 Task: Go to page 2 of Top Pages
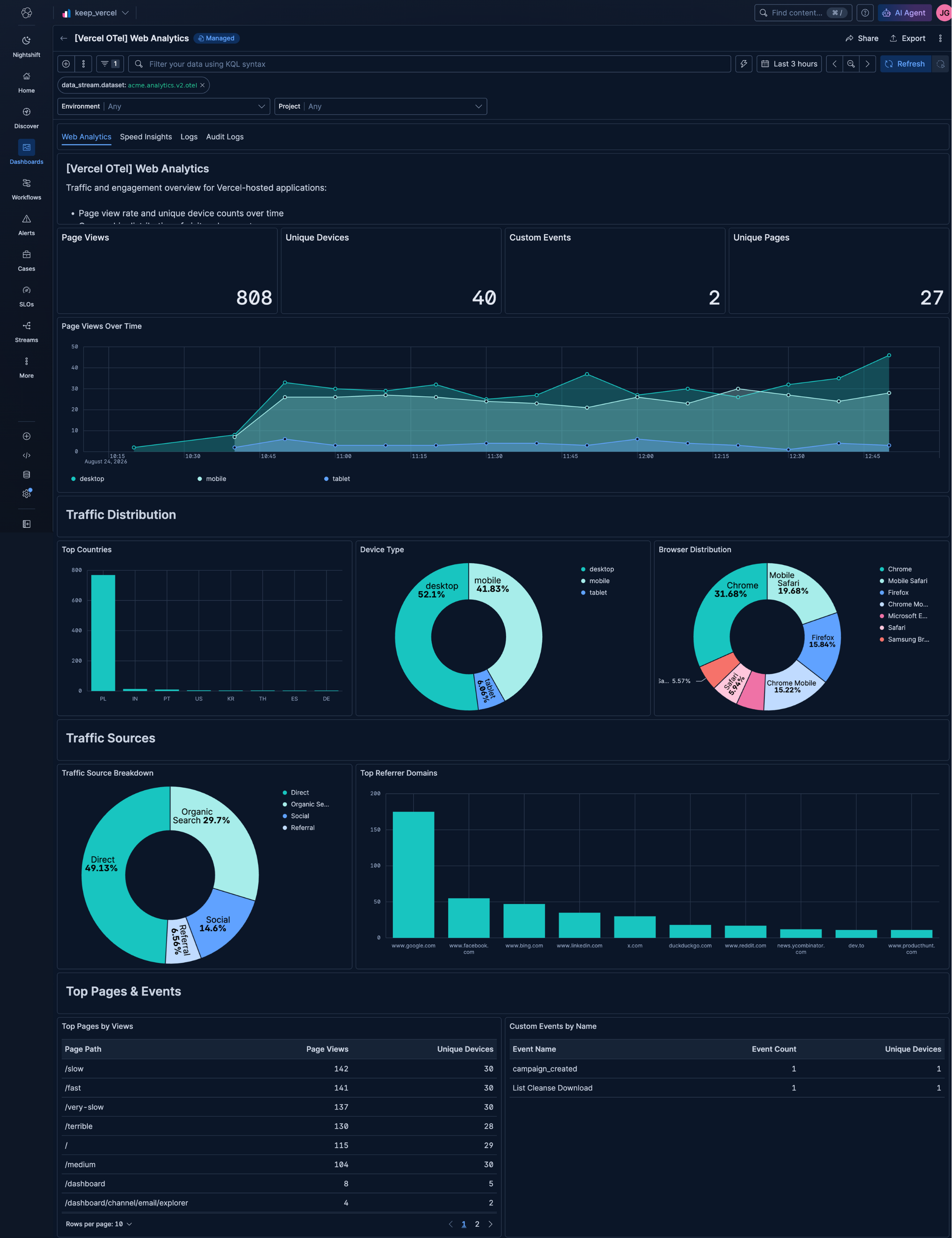coord(477,1224)
